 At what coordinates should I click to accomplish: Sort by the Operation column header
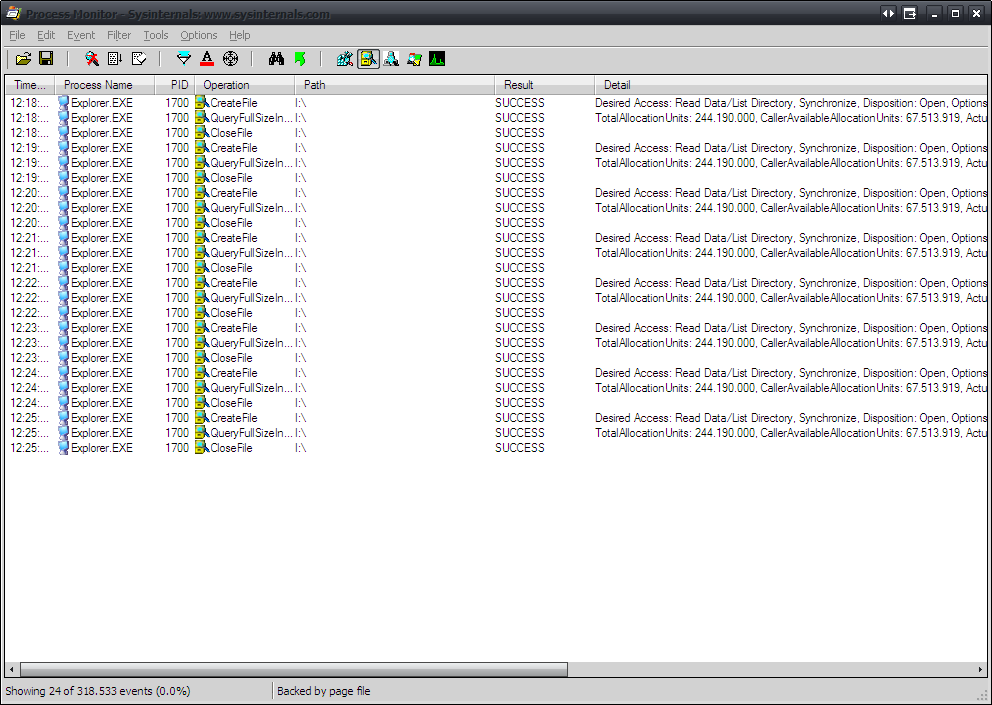pos(245,85)
